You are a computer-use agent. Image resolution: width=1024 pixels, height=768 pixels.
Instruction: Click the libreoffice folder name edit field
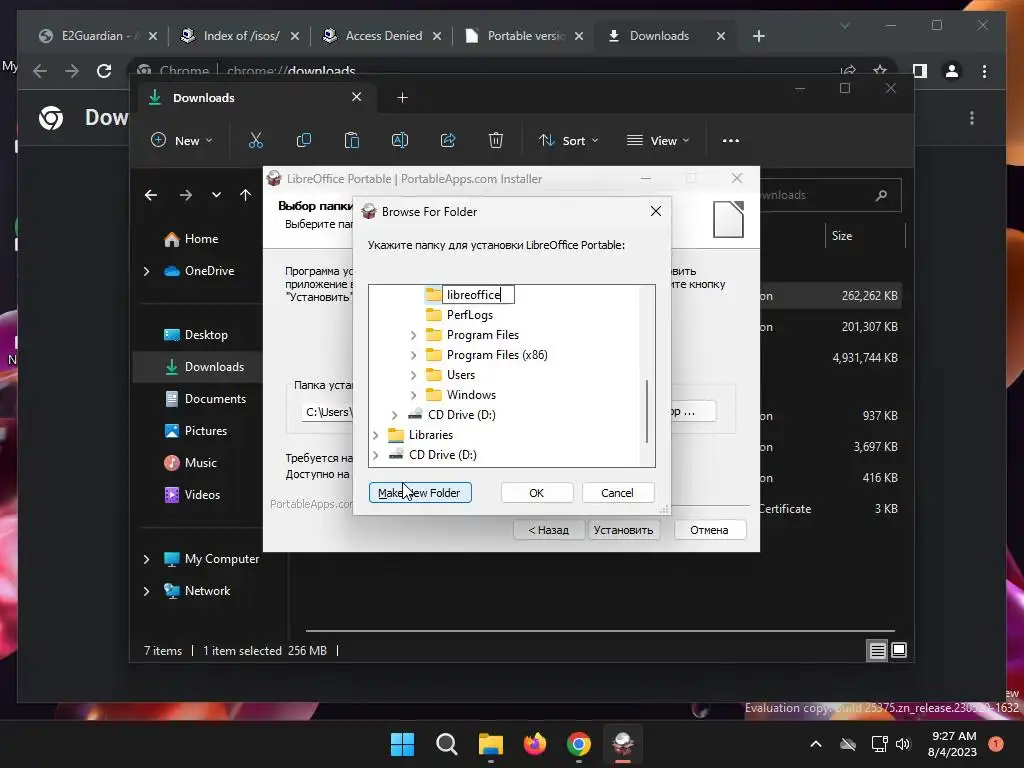[x=478, y=295]
